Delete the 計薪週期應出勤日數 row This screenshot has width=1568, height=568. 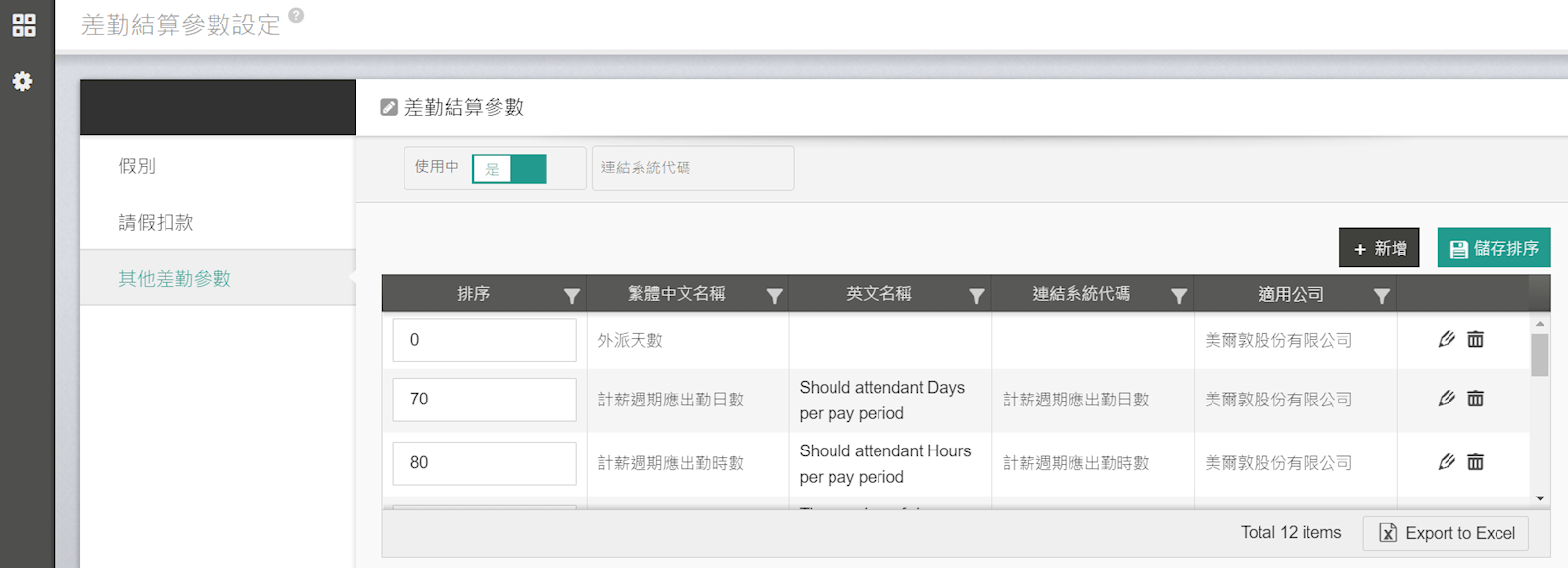tap(1475, 399)
